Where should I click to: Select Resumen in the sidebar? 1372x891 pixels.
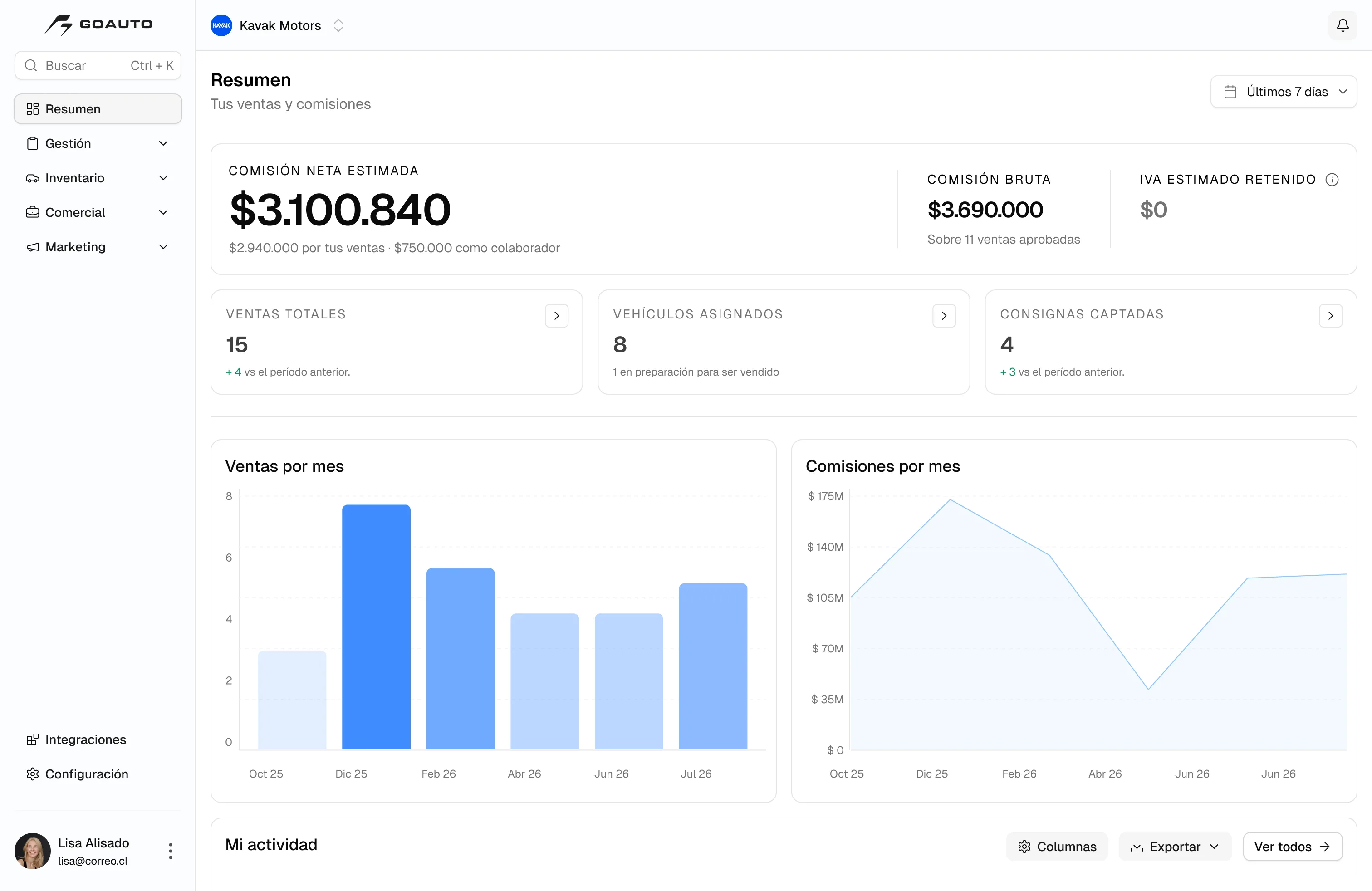(98, 109)
